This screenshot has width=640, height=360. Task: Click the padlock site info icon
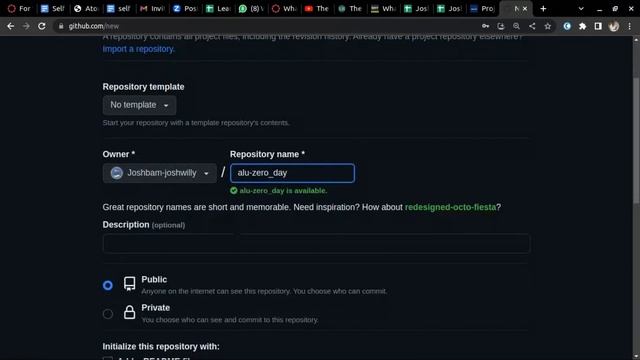61,26
